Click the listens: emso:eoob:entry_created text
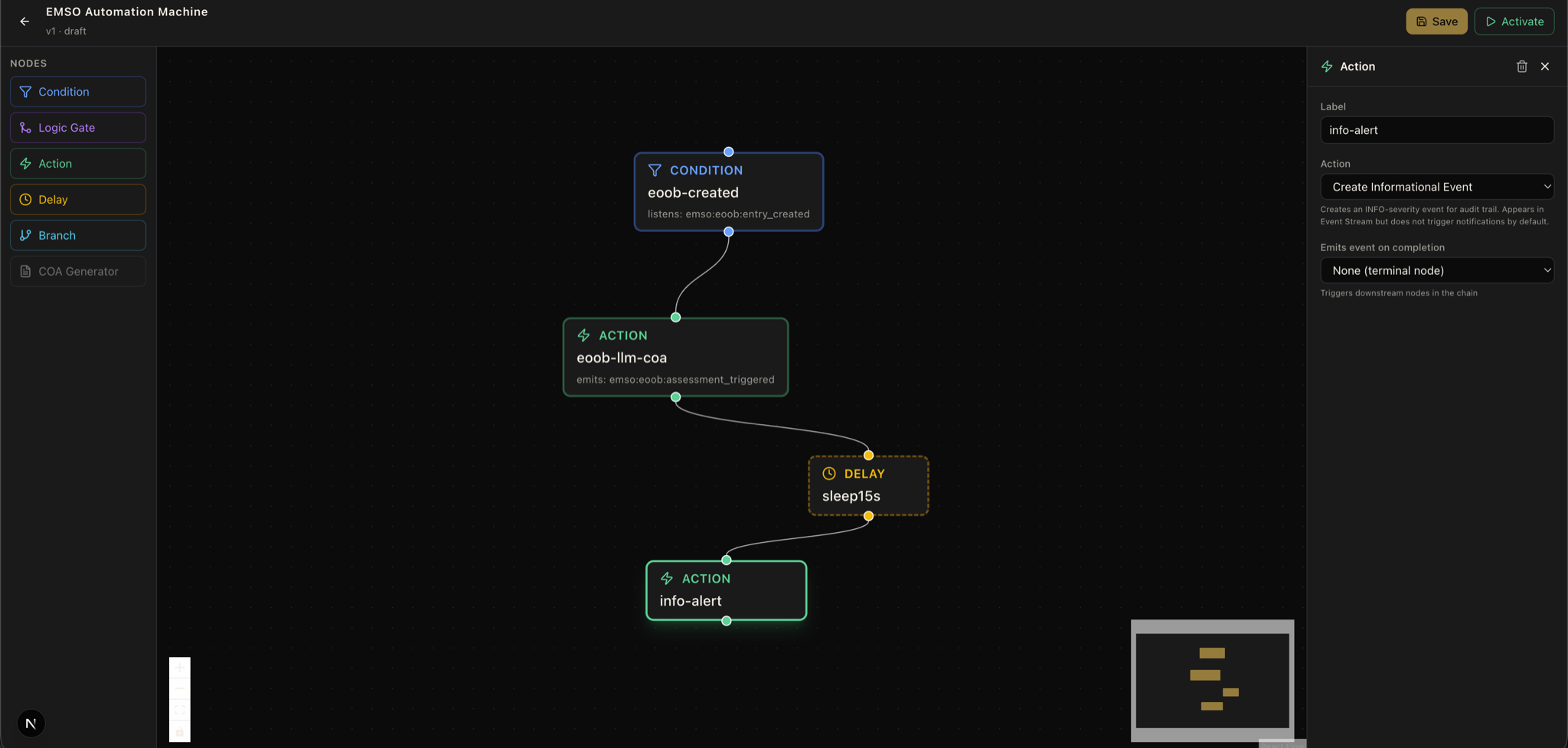 (728, 214)
